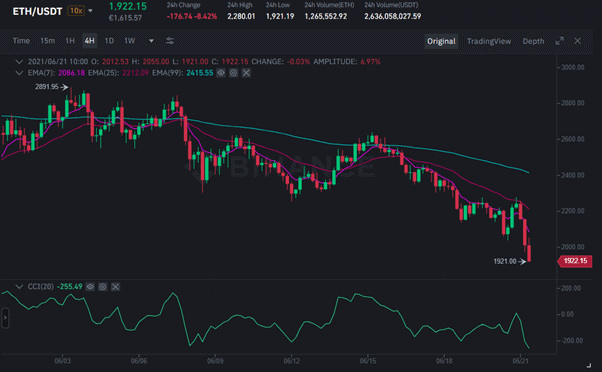Click the €1,615.57 converted price
Image resolution: width=602 pixels, height=372 pixels.
(125, 18)
